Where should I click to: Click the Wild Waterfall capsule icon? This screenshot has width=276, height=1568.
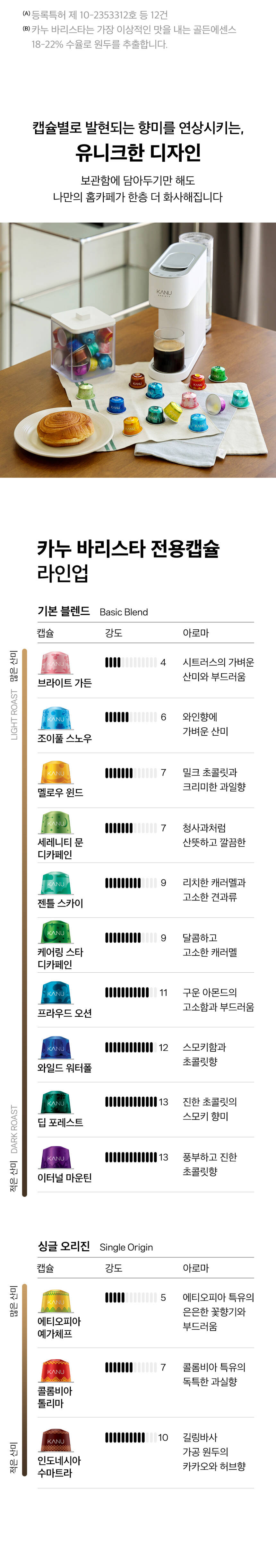coord(55,1047)
